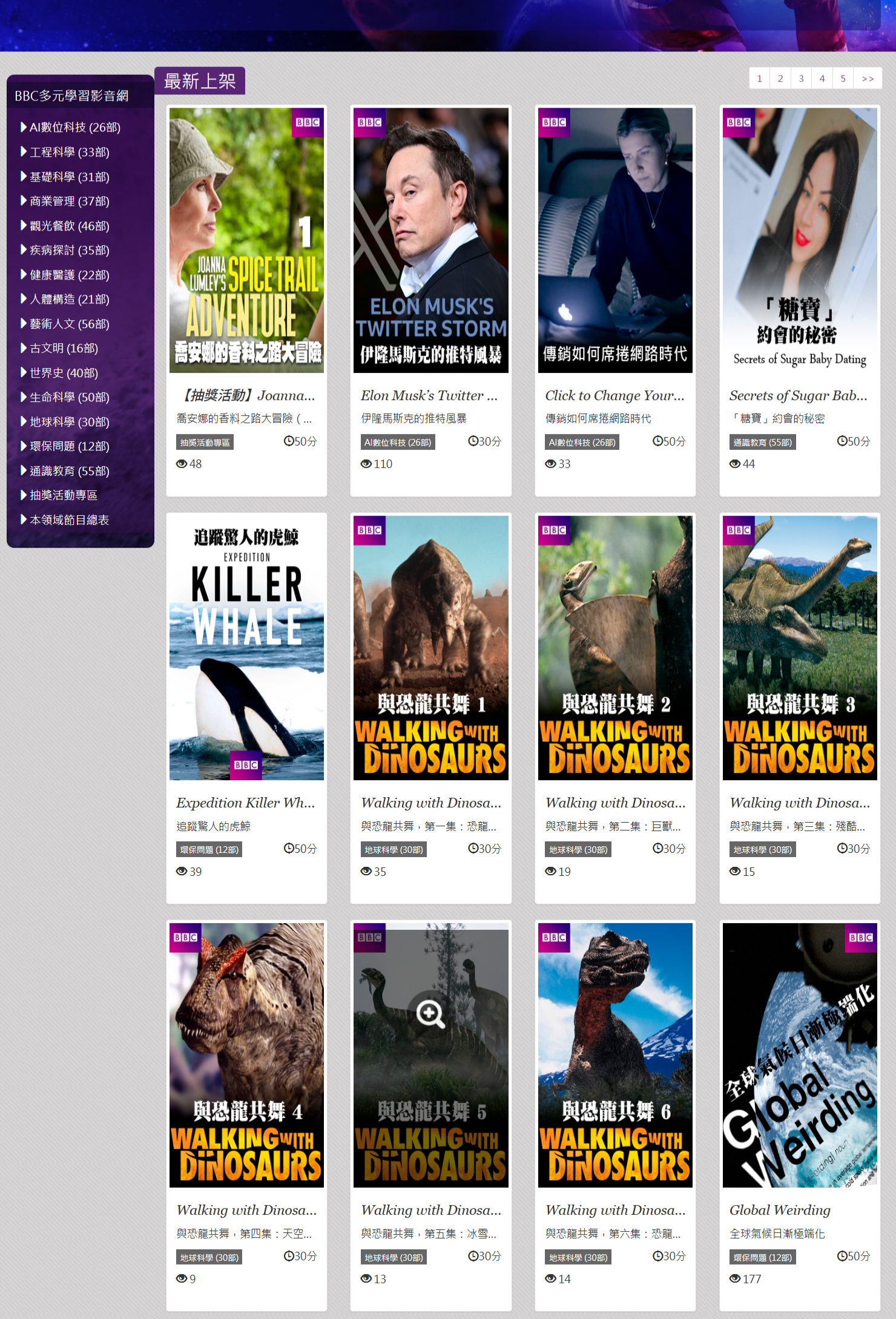Expand the AI數位科技 category arrow

(24, 127)
